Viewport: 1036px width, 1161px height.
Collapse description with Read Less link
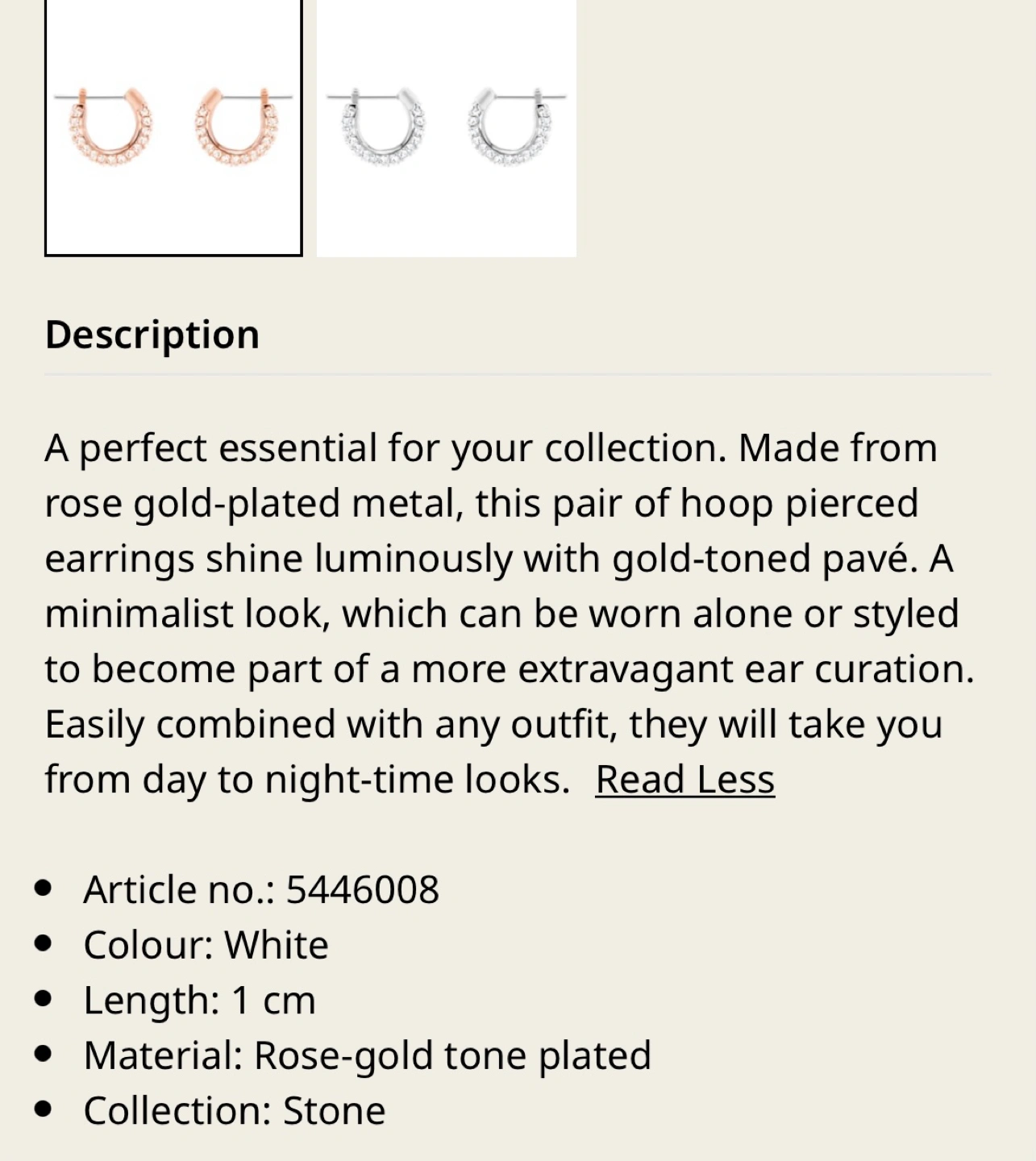[684, 780]
